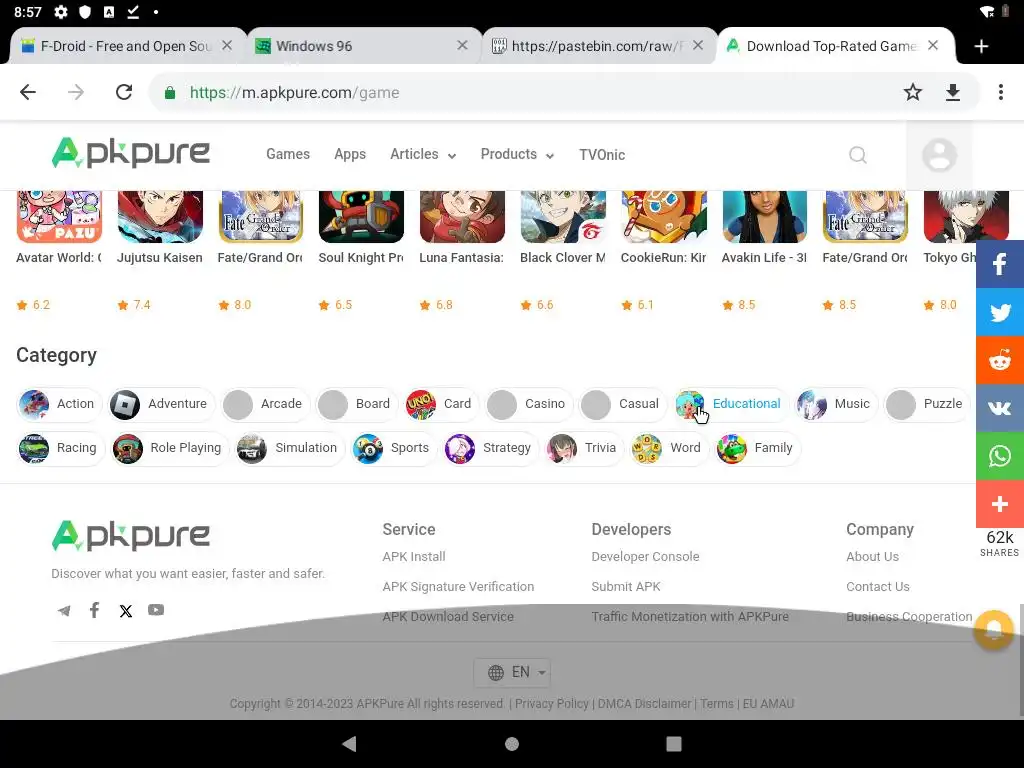Select the Word category
The width and height of the screenshot is (1024, 768).
(669, 448)
